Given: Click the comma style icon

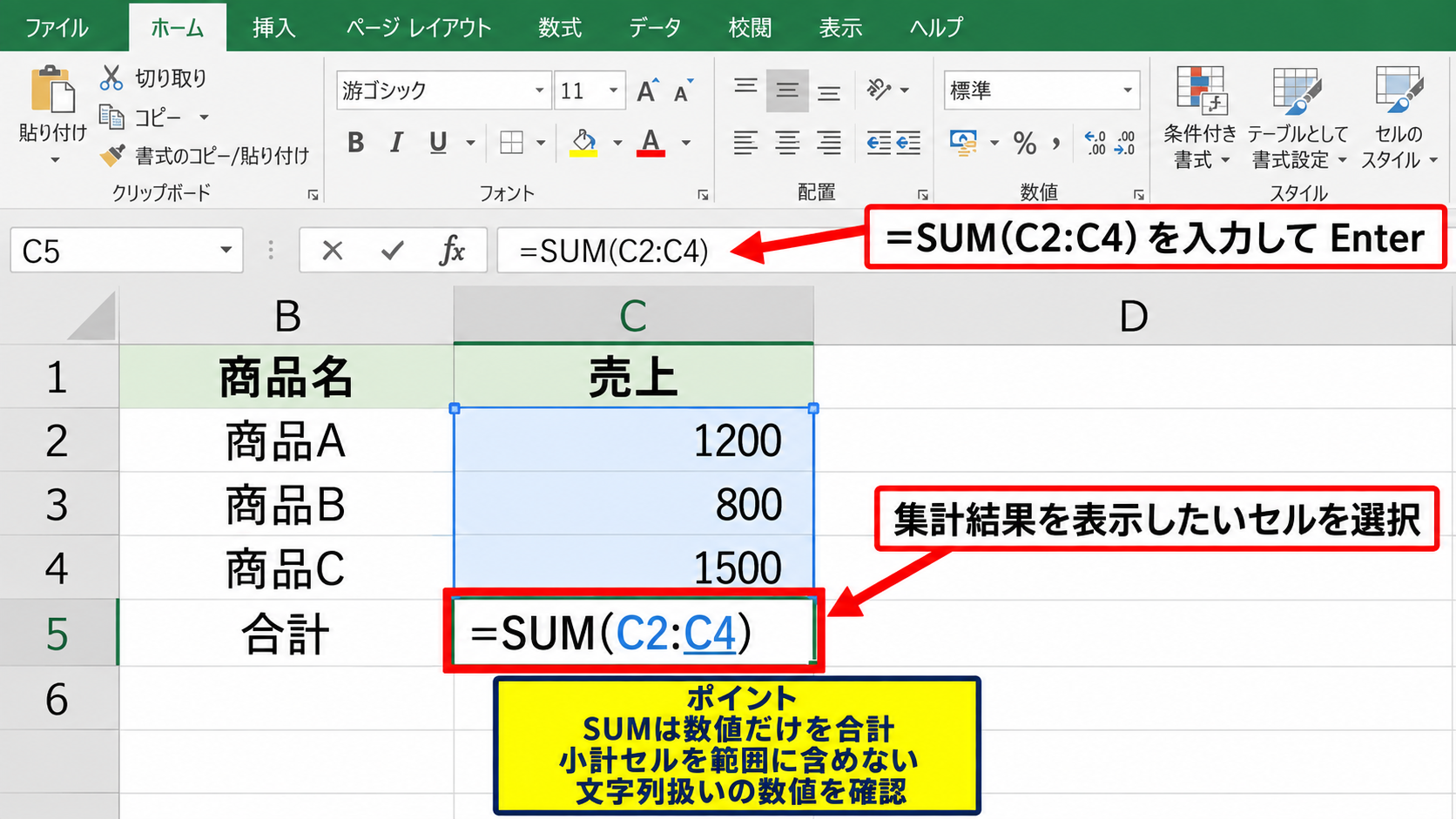Looking at the screenshot, I should point(1055,143).
